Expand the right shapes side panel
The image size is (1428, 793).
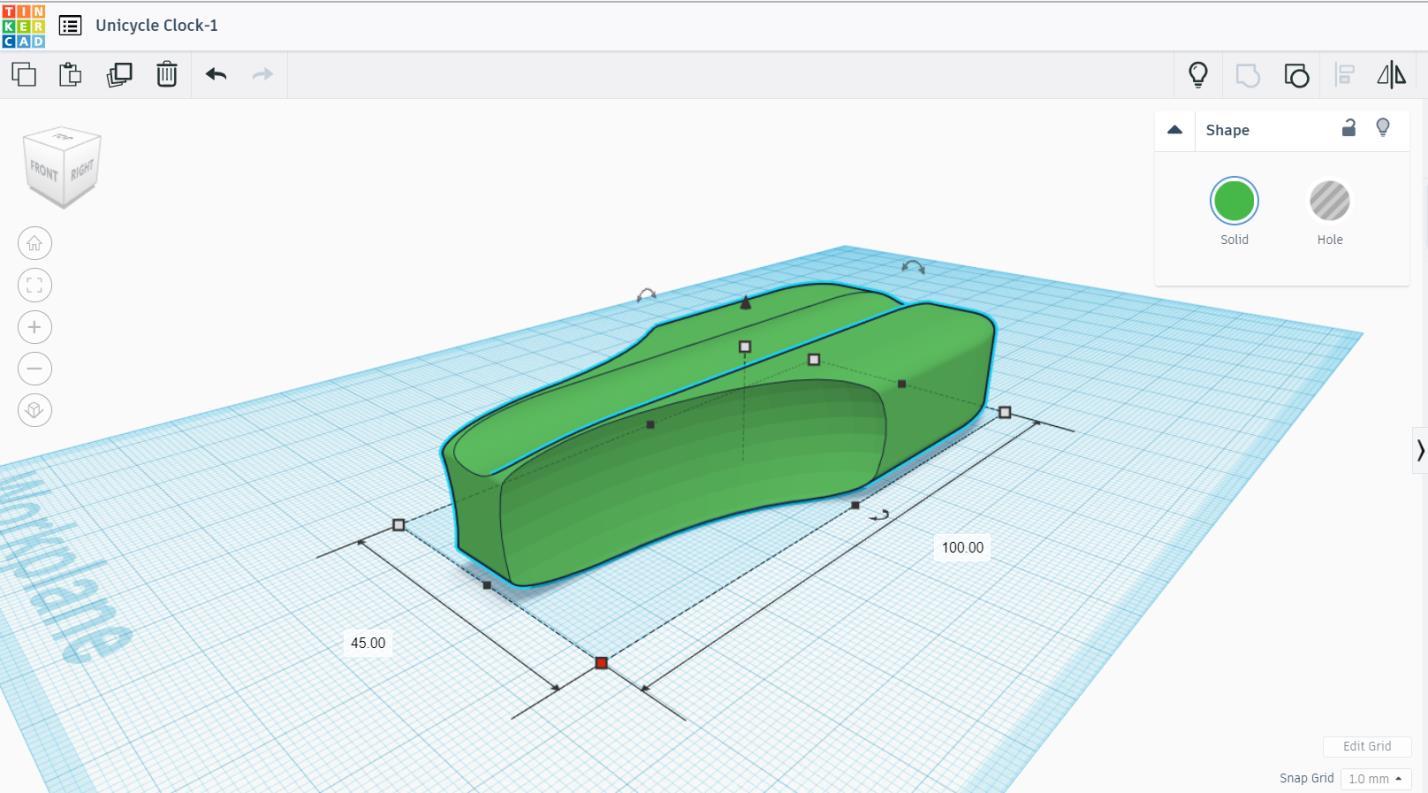(1419, 450)
